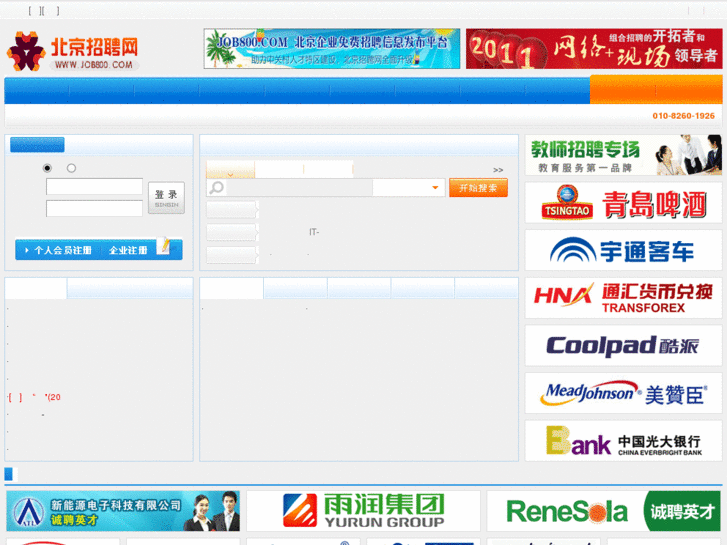
Task: Open the red 2011 网络+现场 banner
Action: (594, 49)
